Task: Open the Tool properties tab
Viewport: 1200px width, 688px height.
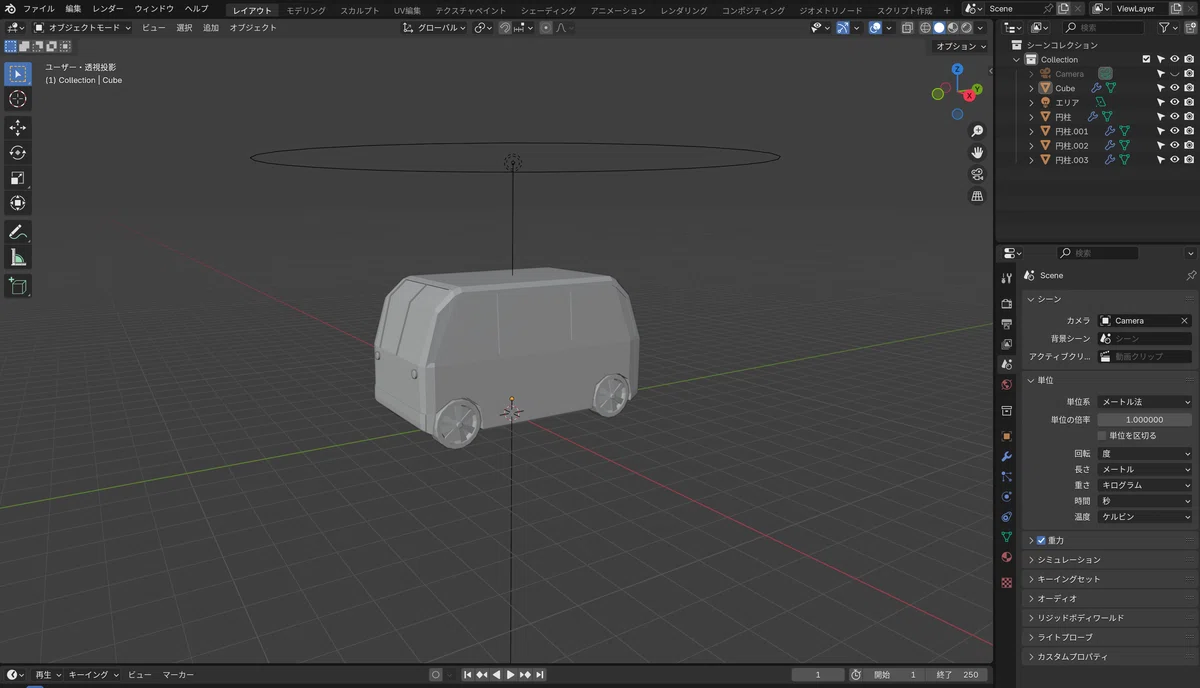Action: [1007, 278]
